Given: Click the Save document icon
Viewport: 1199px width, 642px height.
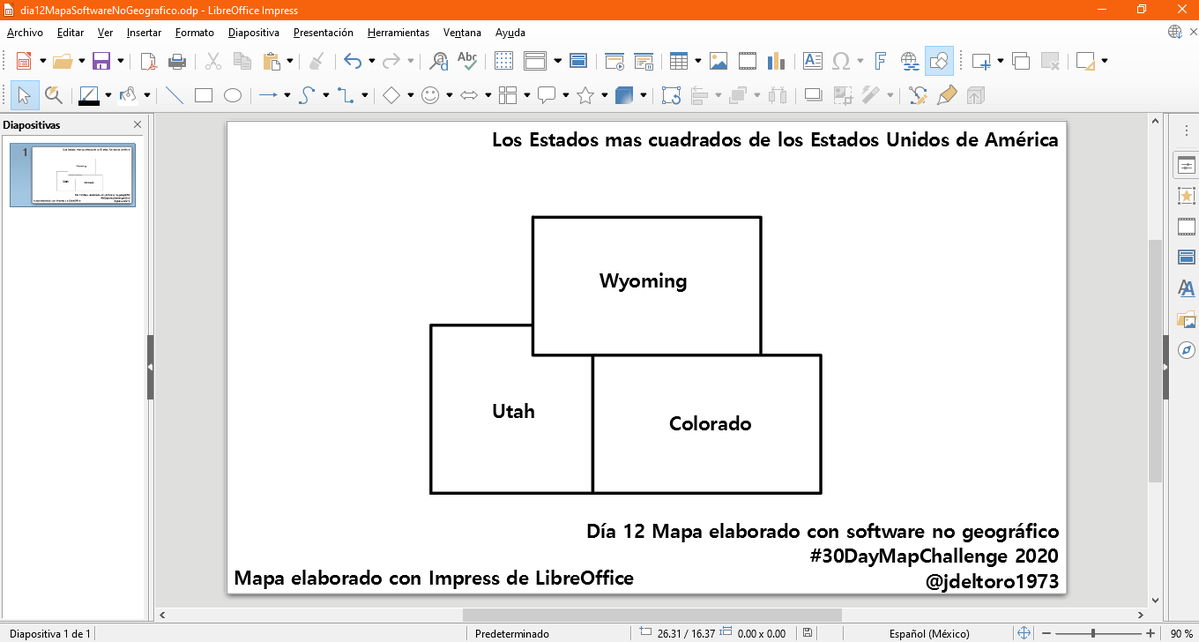Looking at the screenshot, I should click(x=101, y=61).
